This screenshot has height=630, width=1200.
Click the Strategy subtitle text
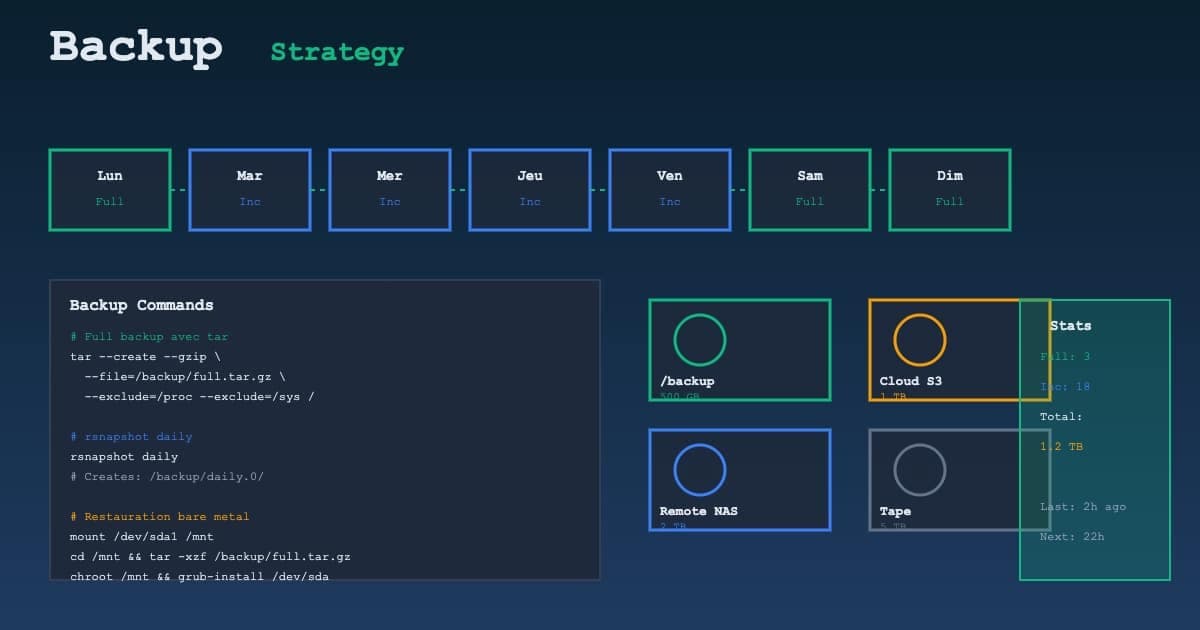click(337, 52)
